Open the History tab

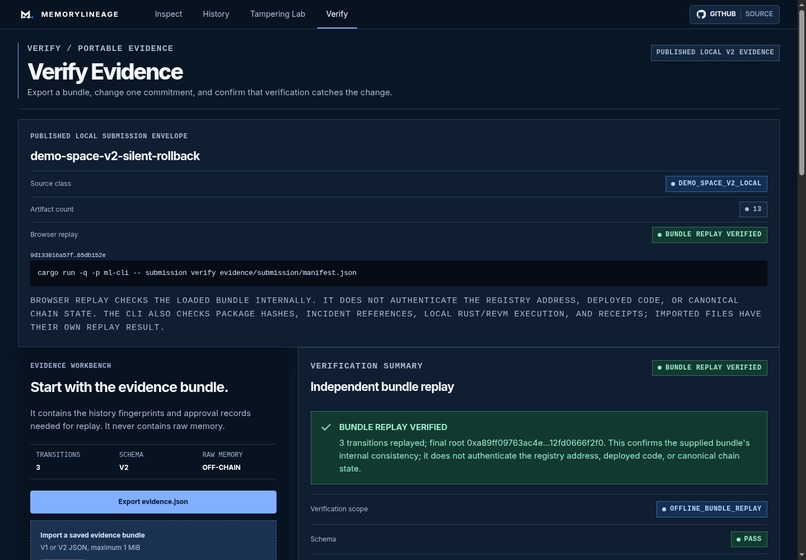pos(216,14)
